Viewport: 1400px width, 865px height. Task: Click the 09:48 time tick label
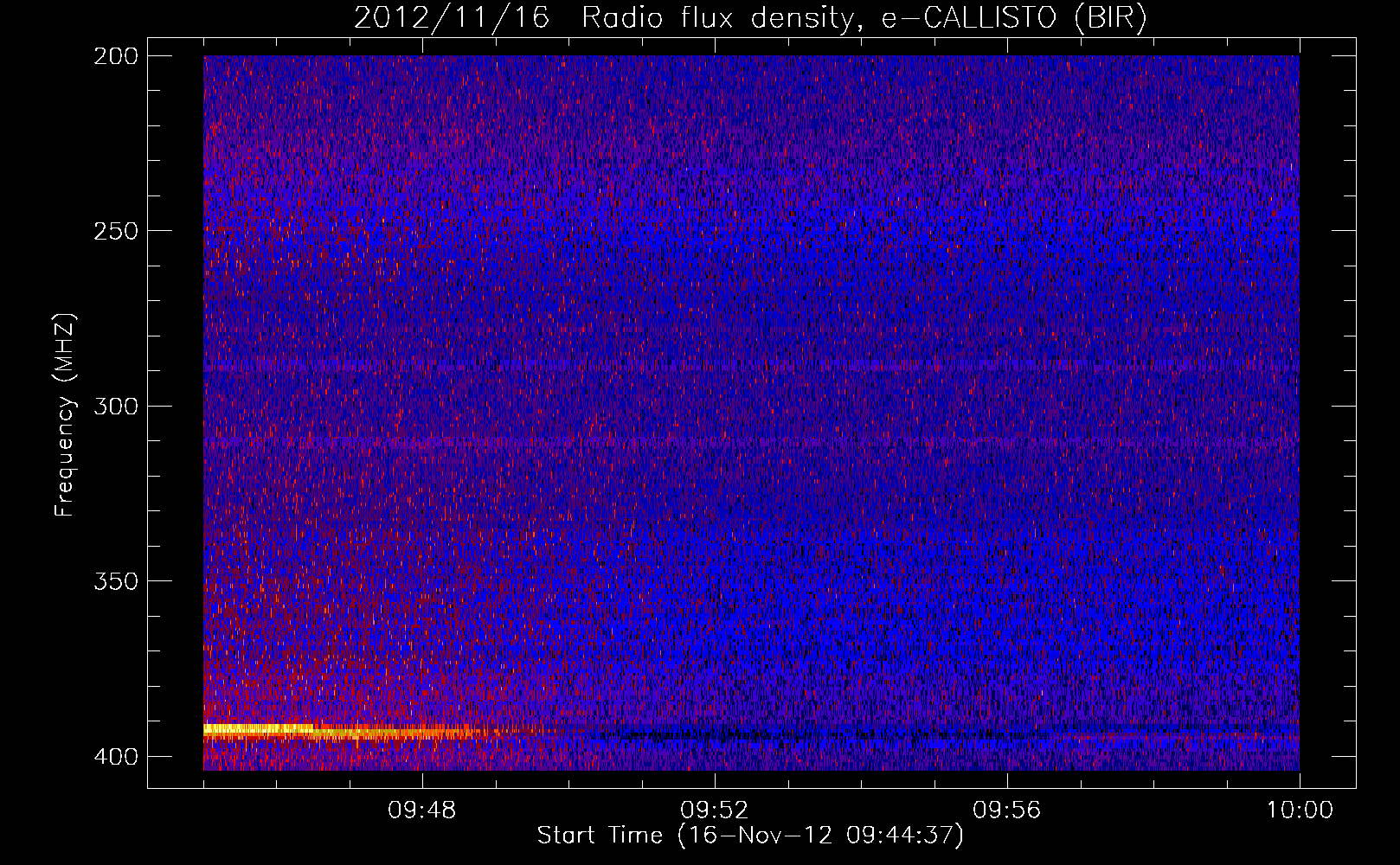(x=422, y=811)
